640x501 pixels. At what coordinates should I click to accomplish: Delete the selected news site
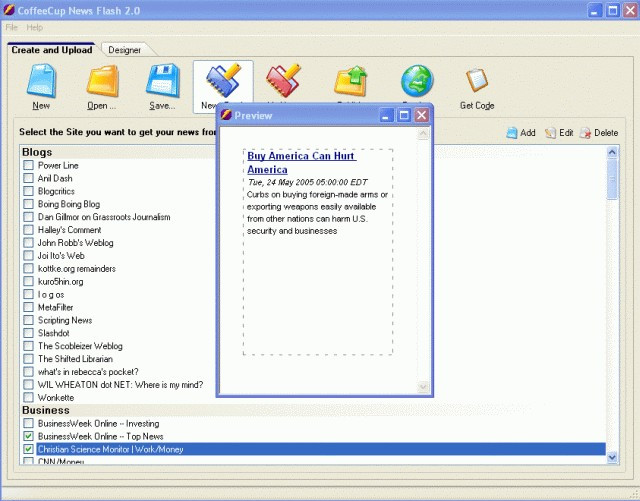coord(599,133)
